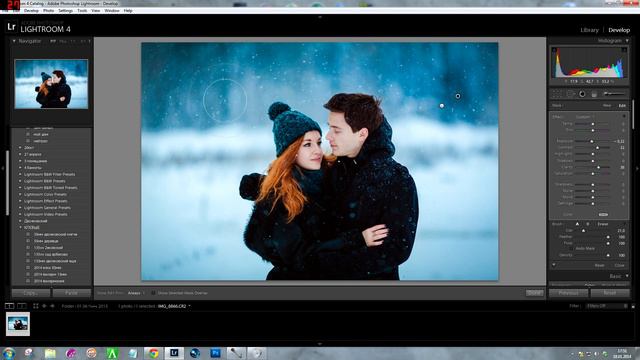Click the Previous button
The width and height of the screenshot is (640, 360).
click(568, 293)
